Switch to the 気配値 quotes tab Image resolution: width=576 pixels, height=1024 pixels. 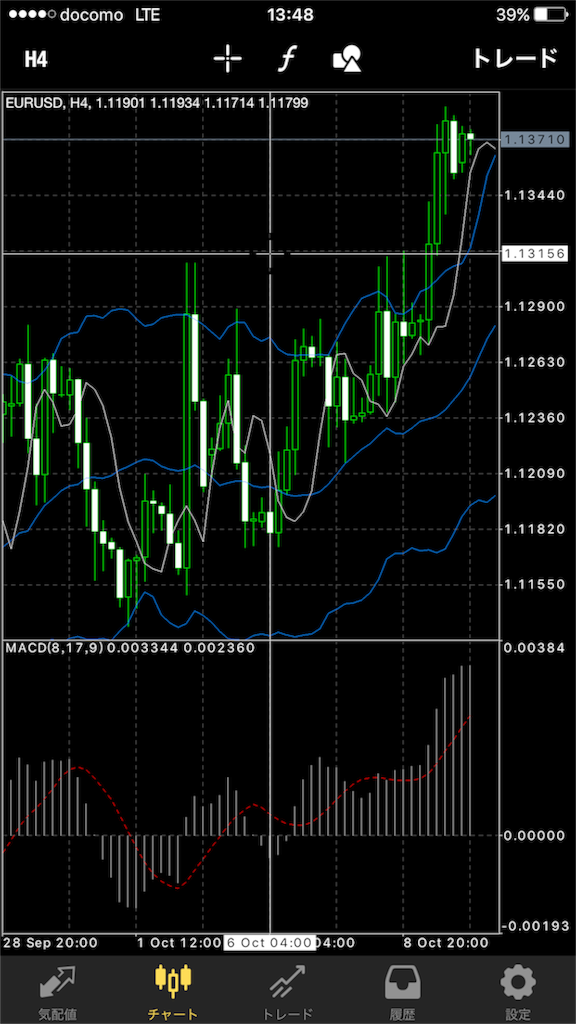pos(57,993)
